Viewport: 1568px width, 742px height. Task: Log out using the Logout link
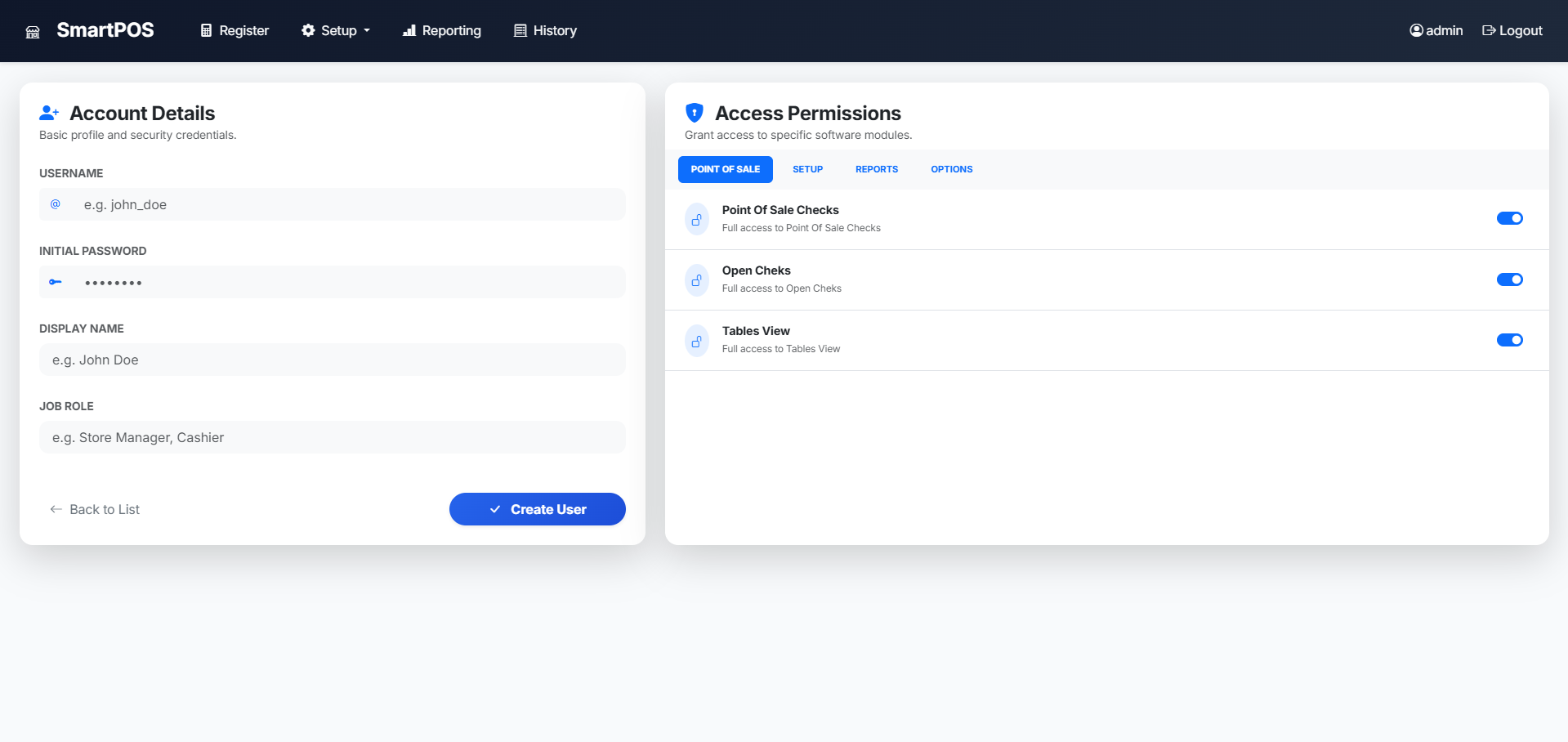click(x=1512, y=31)
